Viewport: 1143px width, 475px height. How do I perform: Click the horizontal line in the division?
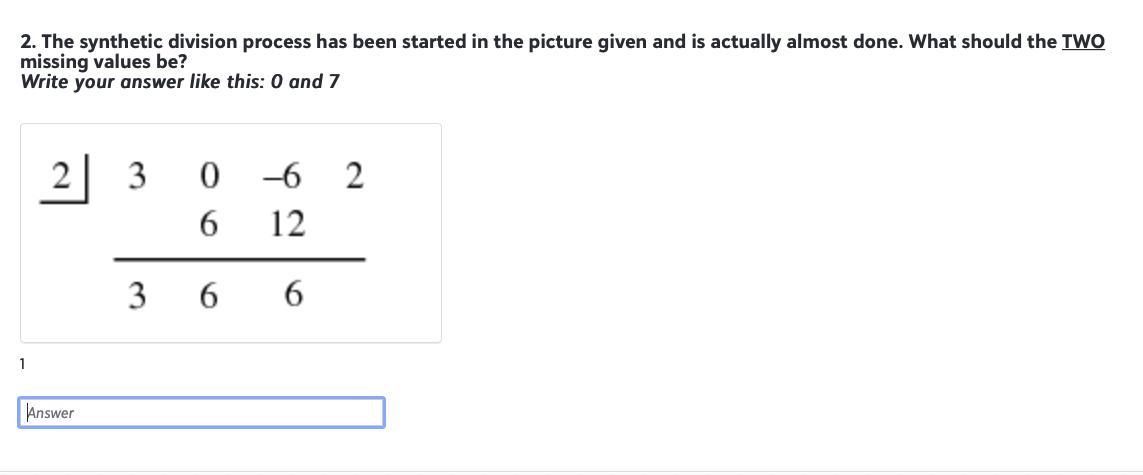[239, 259]
